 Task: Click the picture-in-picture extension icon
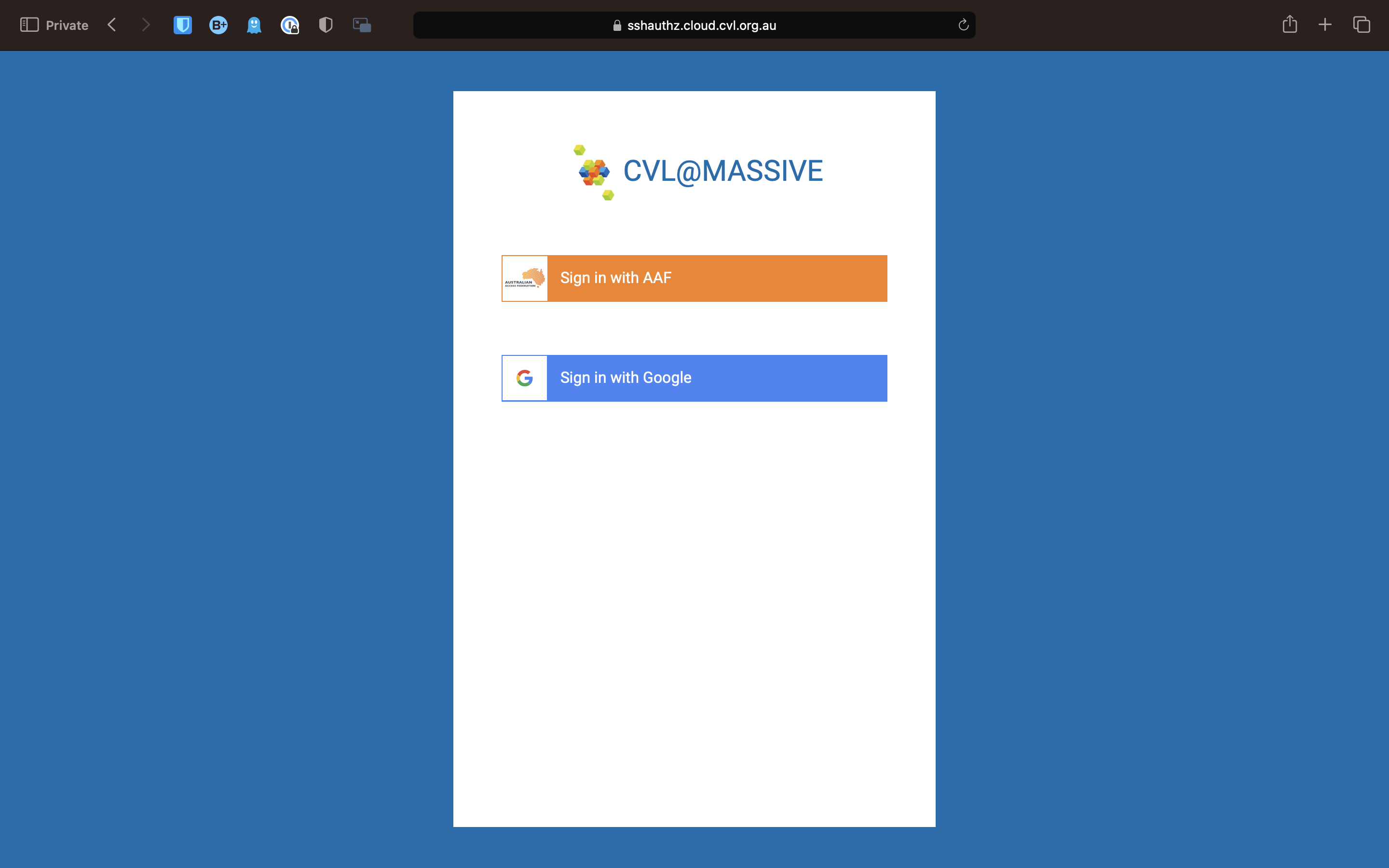(362, 25)
